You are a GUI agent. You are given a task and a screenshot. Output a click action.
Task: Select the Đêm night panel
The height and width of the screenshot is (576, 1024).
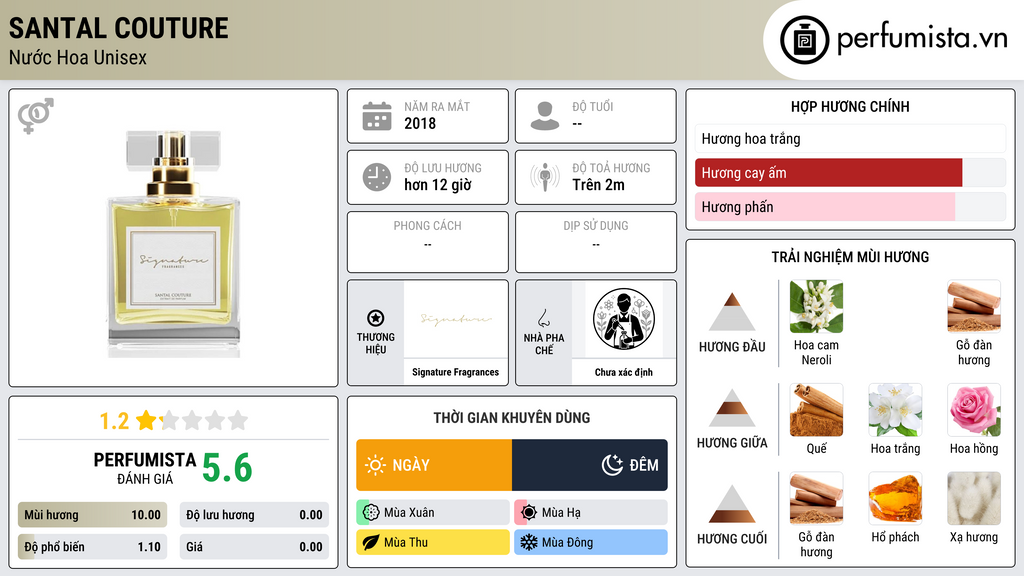coord(590,465)
